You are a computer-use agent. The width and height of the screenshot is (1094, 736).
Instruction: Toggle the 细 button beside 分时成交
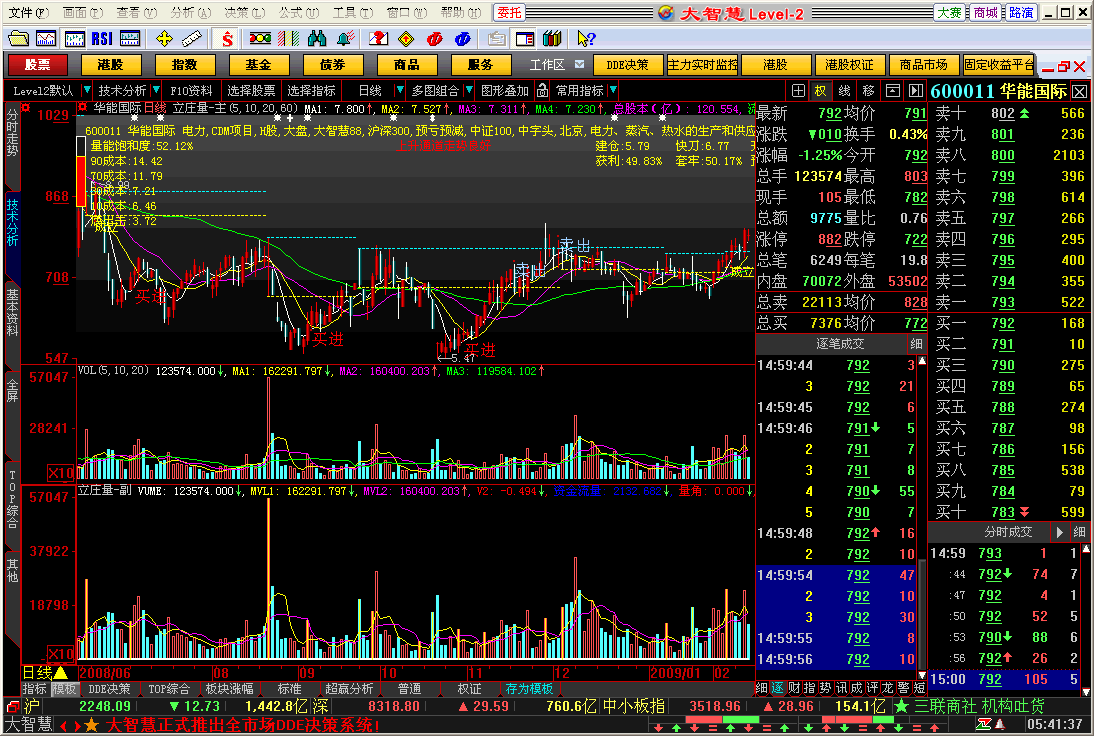pos(1079,532)
